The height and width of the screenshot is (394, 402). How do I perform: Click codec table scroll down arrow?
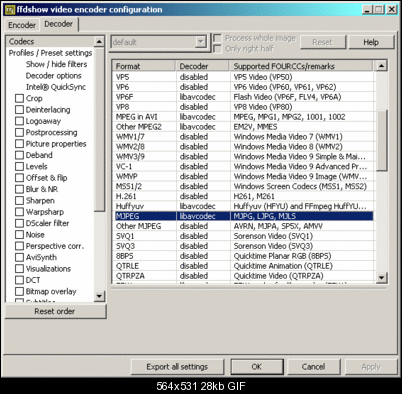point(381,277)
